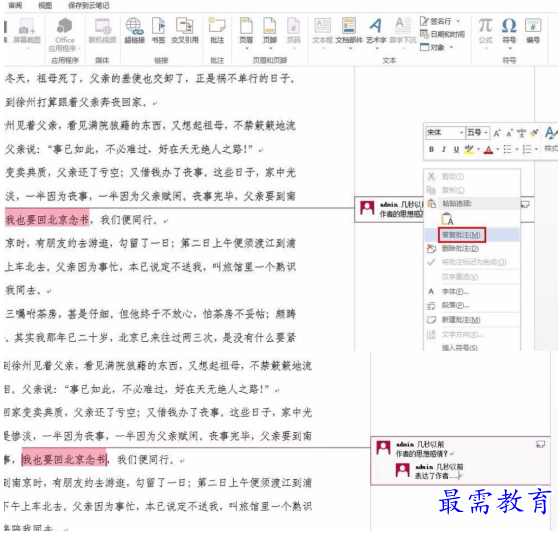Click the 对象 button
Viewport: 560px width, 533px height.
pyautogui.click(x=432, y=48)
